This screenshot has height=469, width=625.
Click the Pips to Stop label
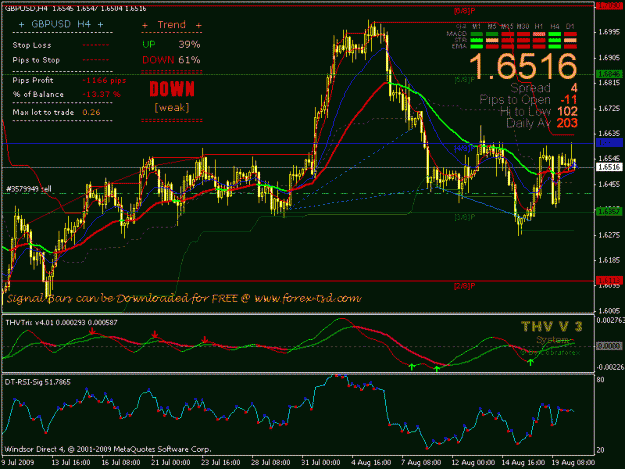coord(36,60)
